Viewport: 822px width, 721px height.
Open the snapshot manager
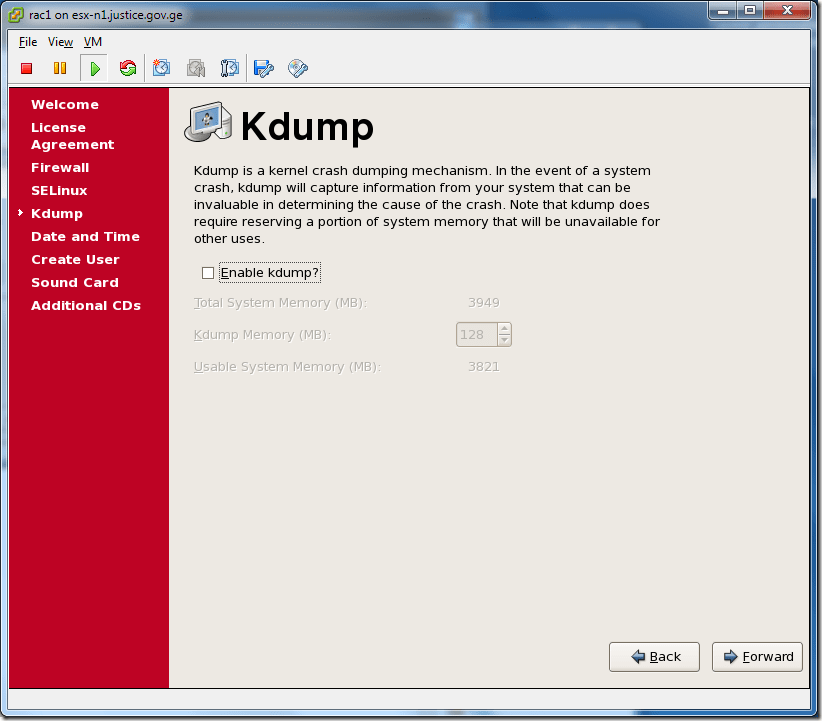click(x=230, y=68)
